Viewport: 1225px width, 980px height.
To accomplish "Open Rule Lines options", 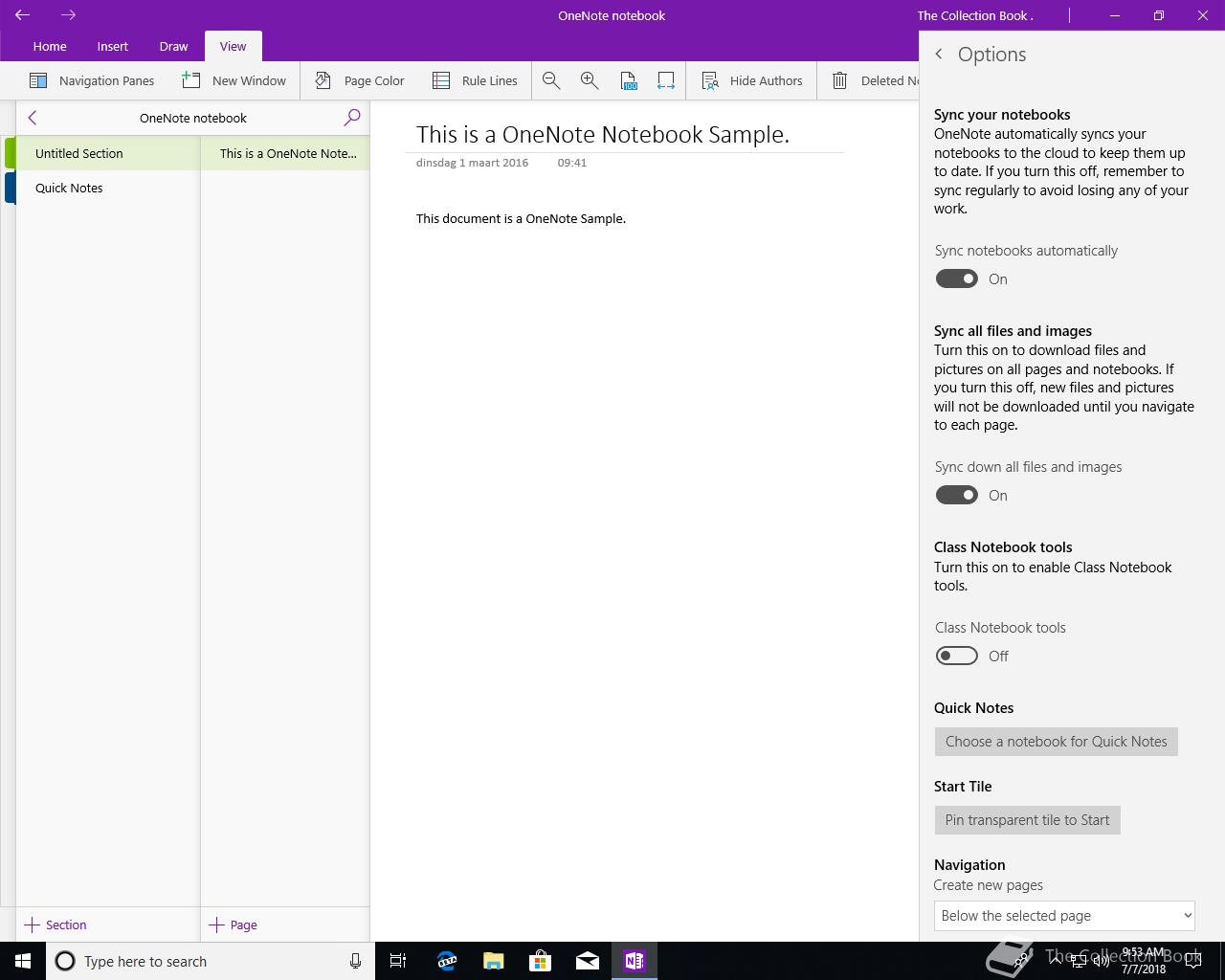I will (475, 80).
